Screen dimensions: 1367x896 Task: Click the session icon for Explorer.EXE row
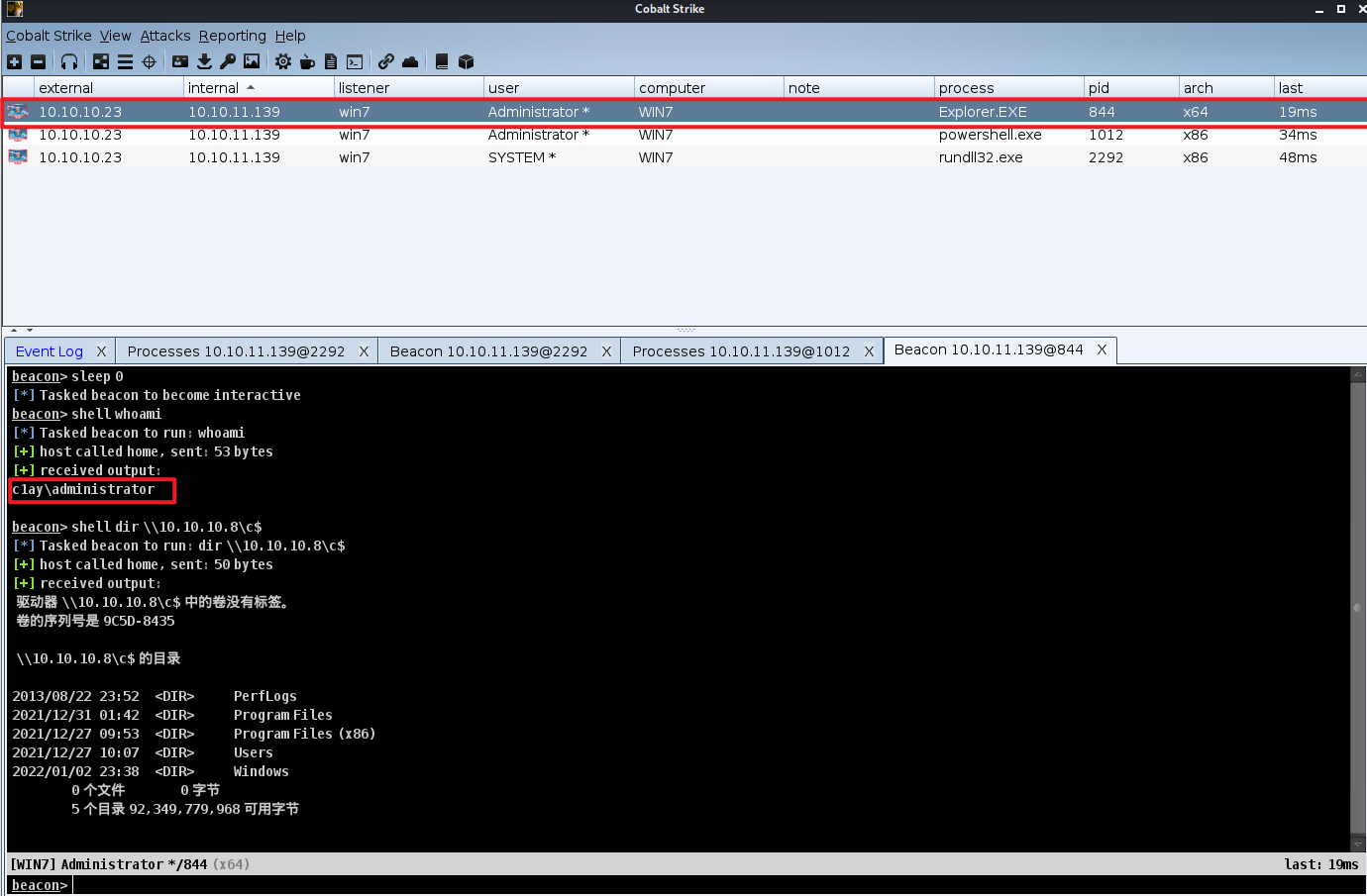18,112
